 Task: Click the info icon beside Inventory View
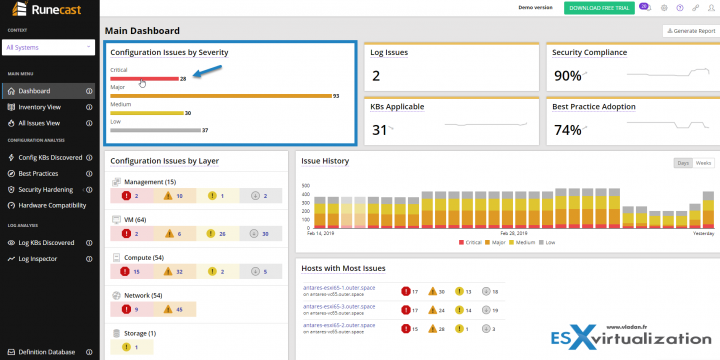(x=89, y=107)
